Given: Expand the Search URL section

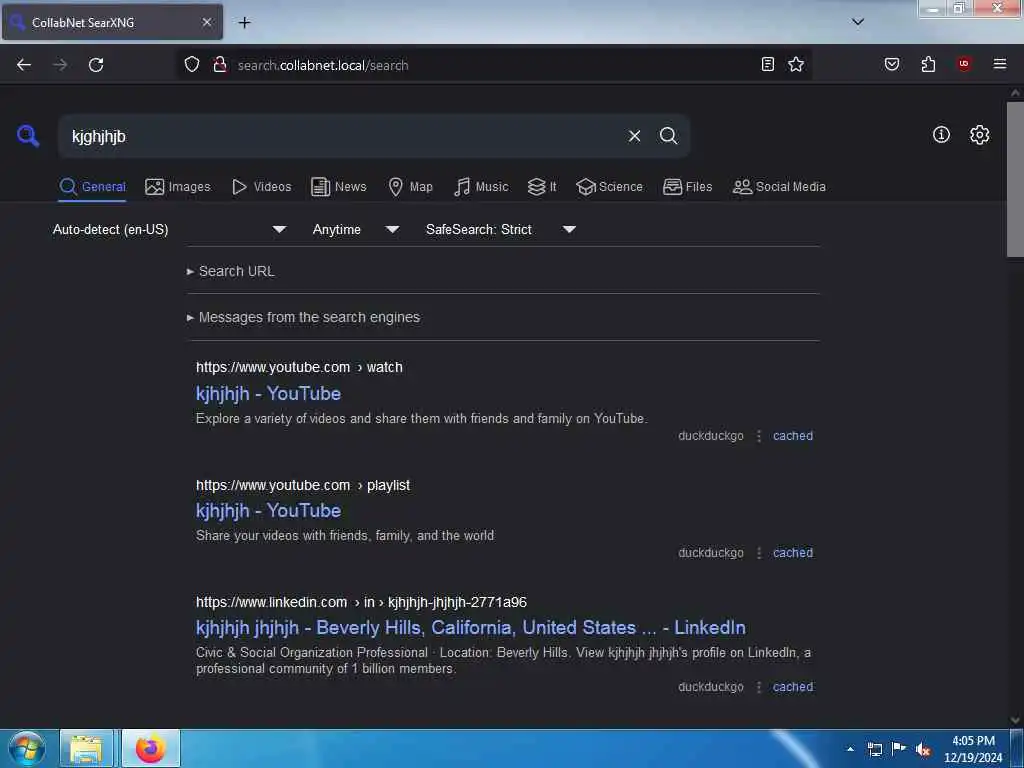Looking at the screenshot, I should [231, 271].
